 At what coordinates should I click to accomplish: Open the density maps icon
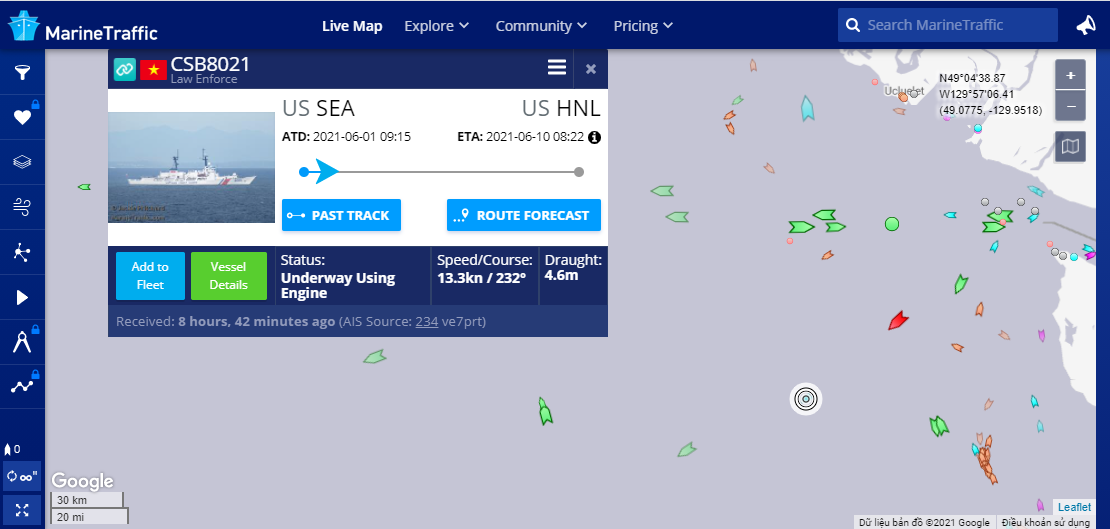click(x=22, y=252)
